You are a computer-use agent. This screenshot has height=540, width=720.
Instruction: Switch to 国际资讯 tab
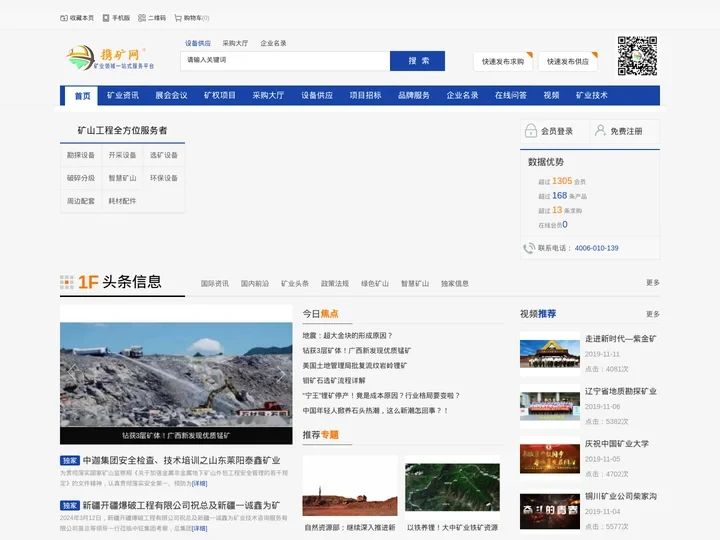click(x=214, y=284)
